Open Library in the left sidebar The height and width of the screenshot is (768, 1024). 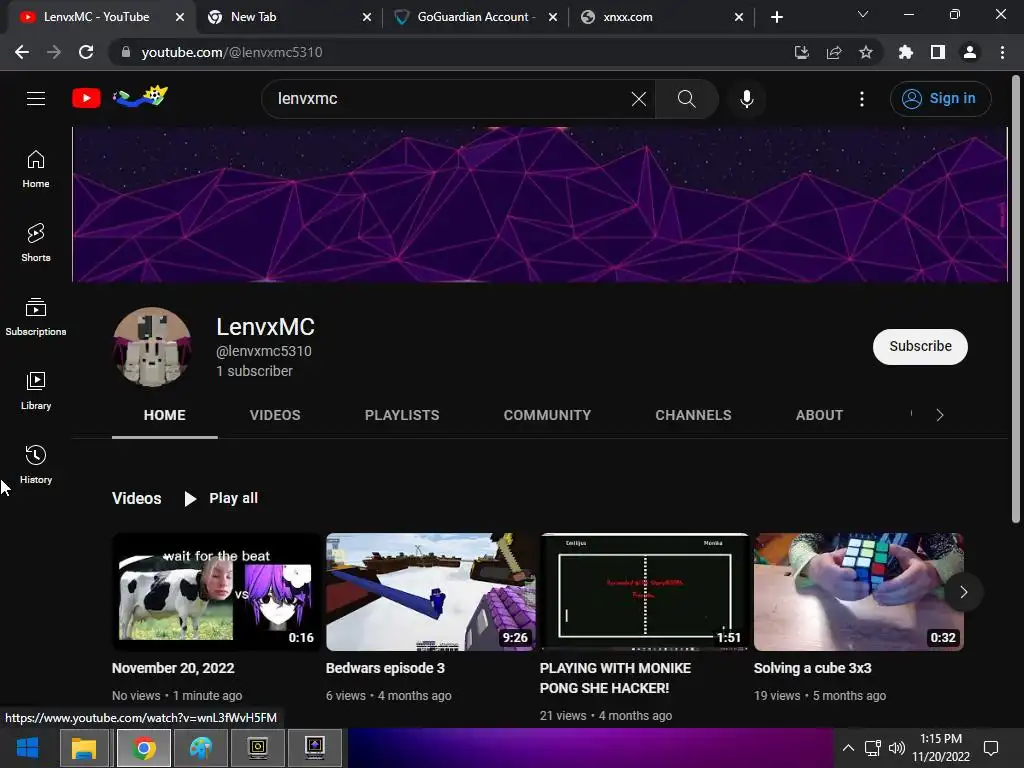coord(36,391)
